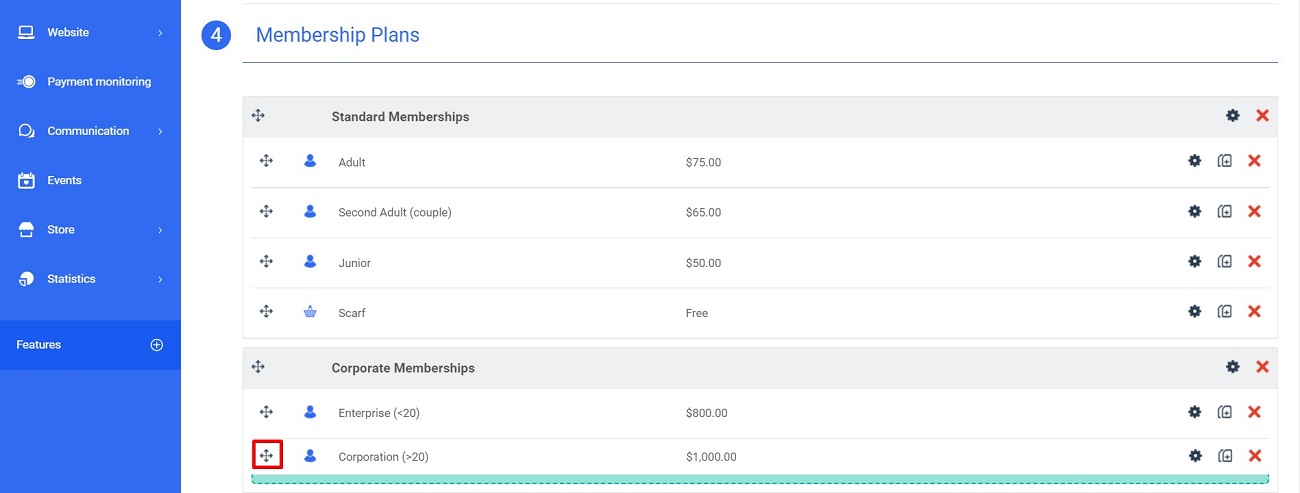This screenshot has height=493, width=1300.
Task: Expand the Store submenu chevron
Action: click(x=160, y=230)
